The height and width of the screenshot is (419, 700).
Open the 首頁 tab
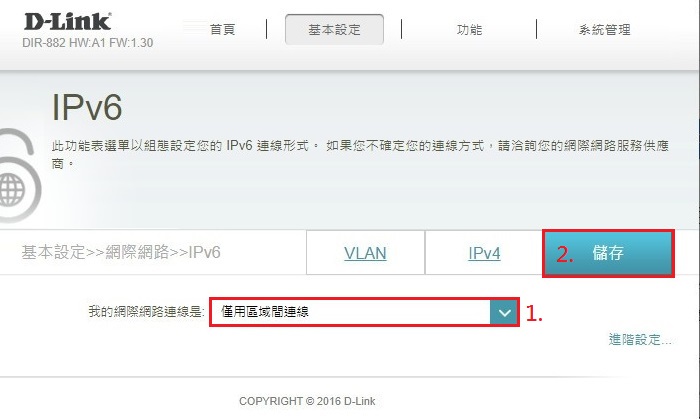tap(222, 29)
